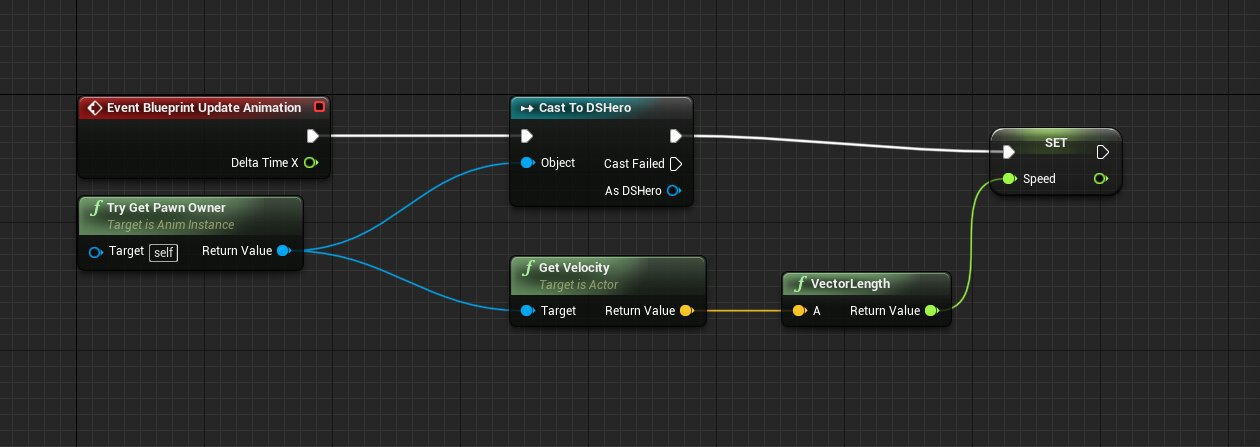Select the VectorLength node title
This screenshot has width=1260, height=447.
(x=850, y=284)
